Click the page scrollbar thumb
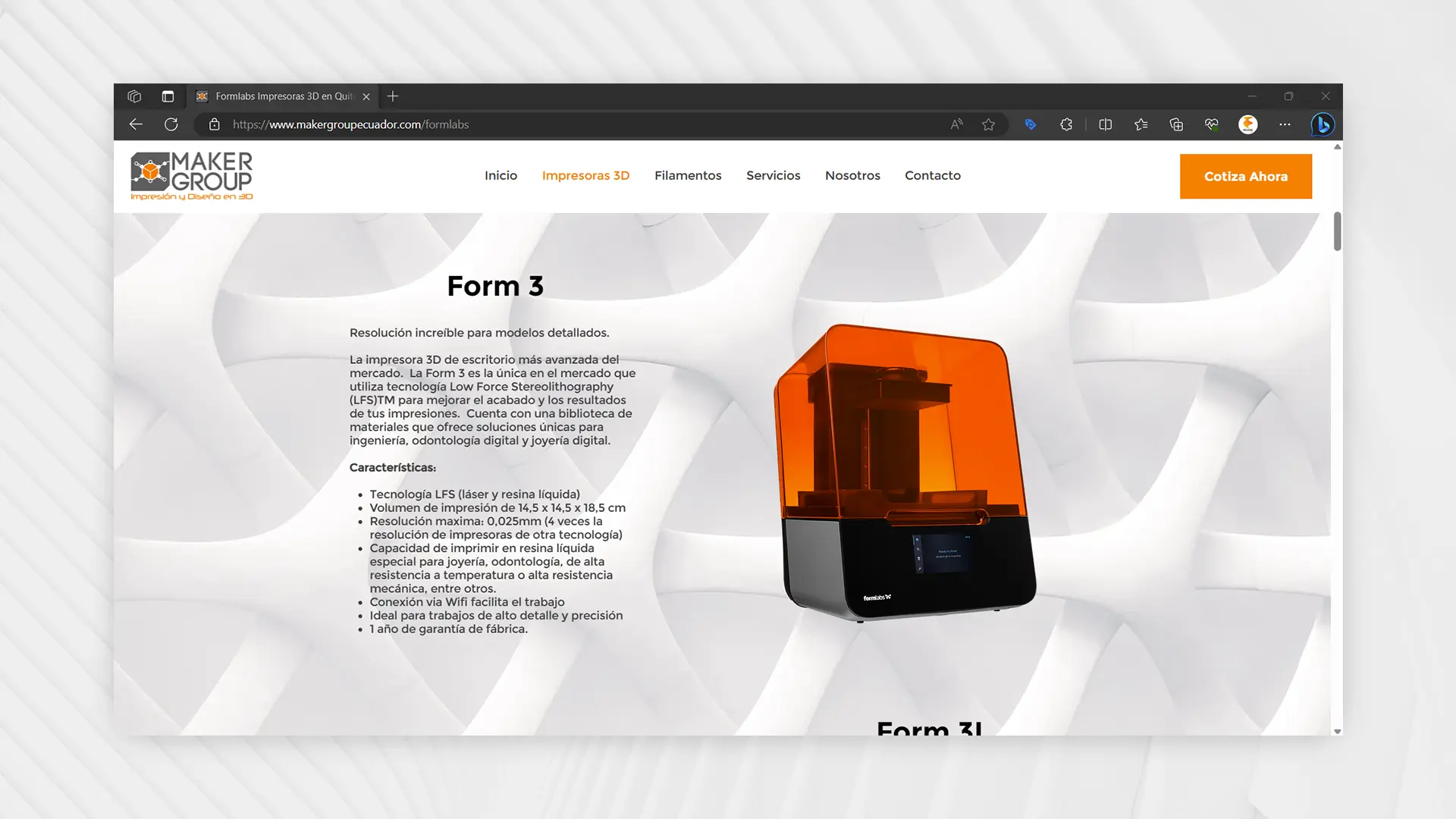The height and width of the screenshot is (819, 1456). point(1337,231)
